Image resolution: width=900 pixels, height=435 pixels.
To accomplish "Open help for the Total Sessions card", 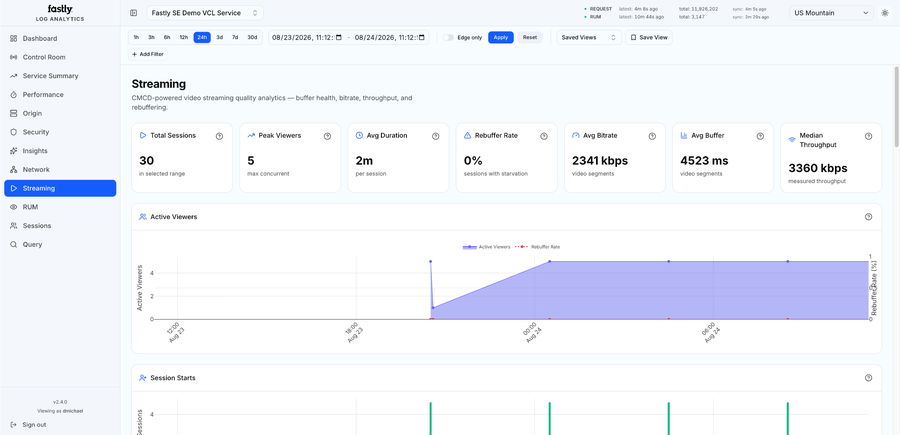I will pyautogui.click(x=219, y=136).
